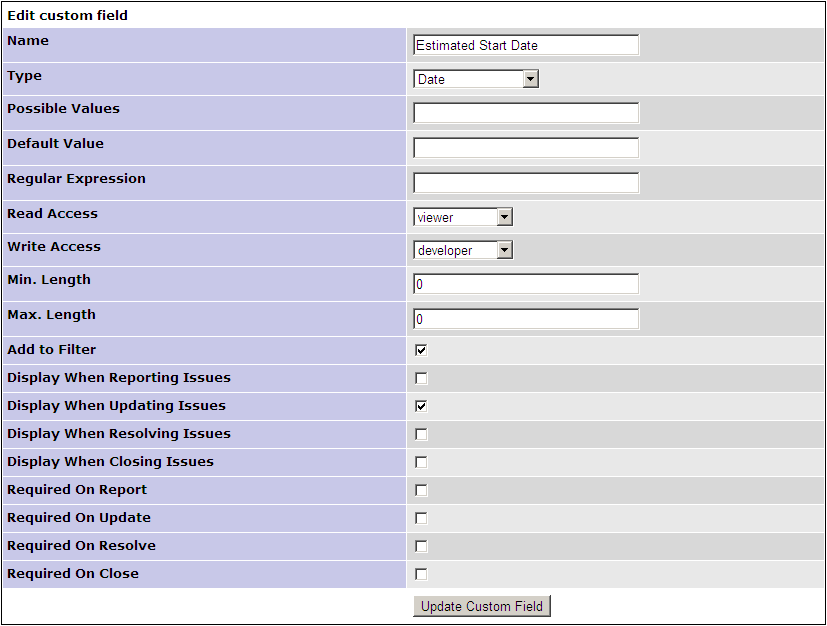Disable Display When Updating Issues checkbox
The image size is (827, 626).
tap(421, 406)
